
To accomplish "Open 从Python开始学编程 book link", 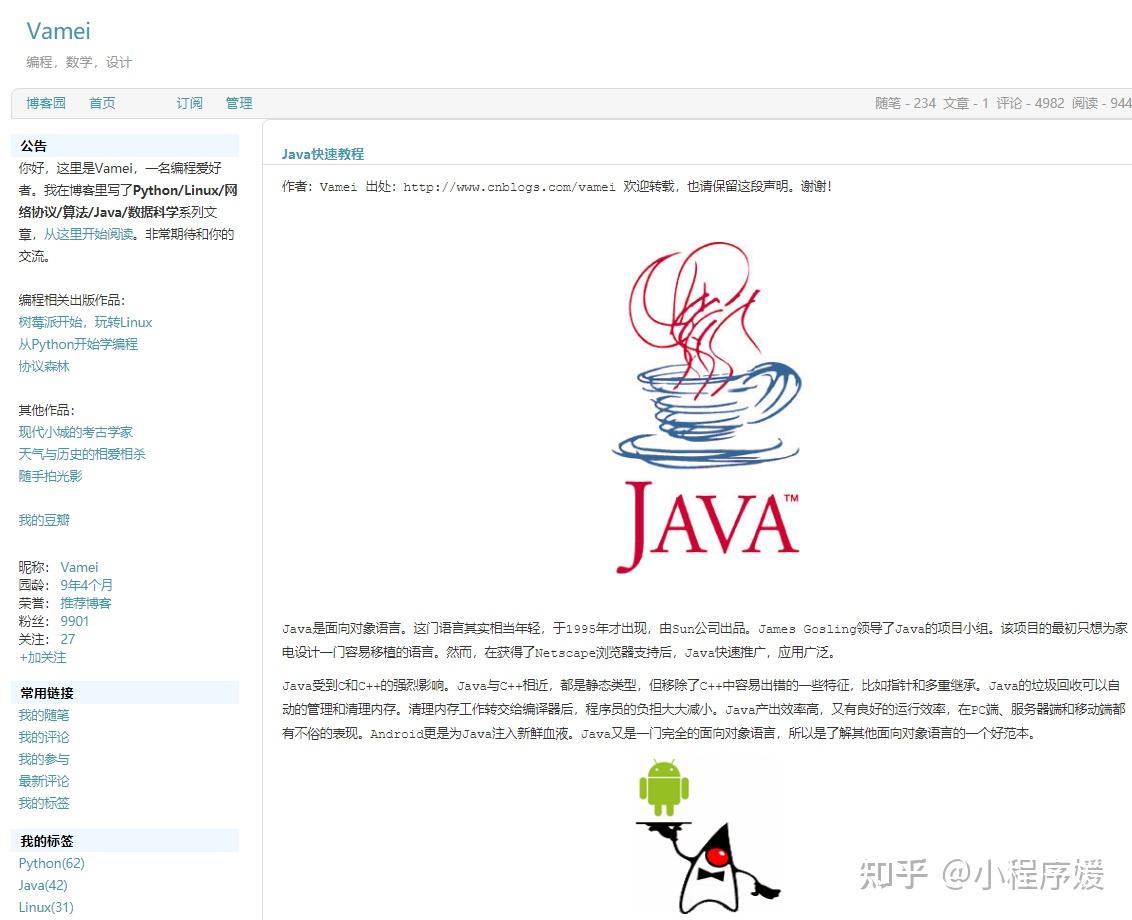I will [78, 344].
